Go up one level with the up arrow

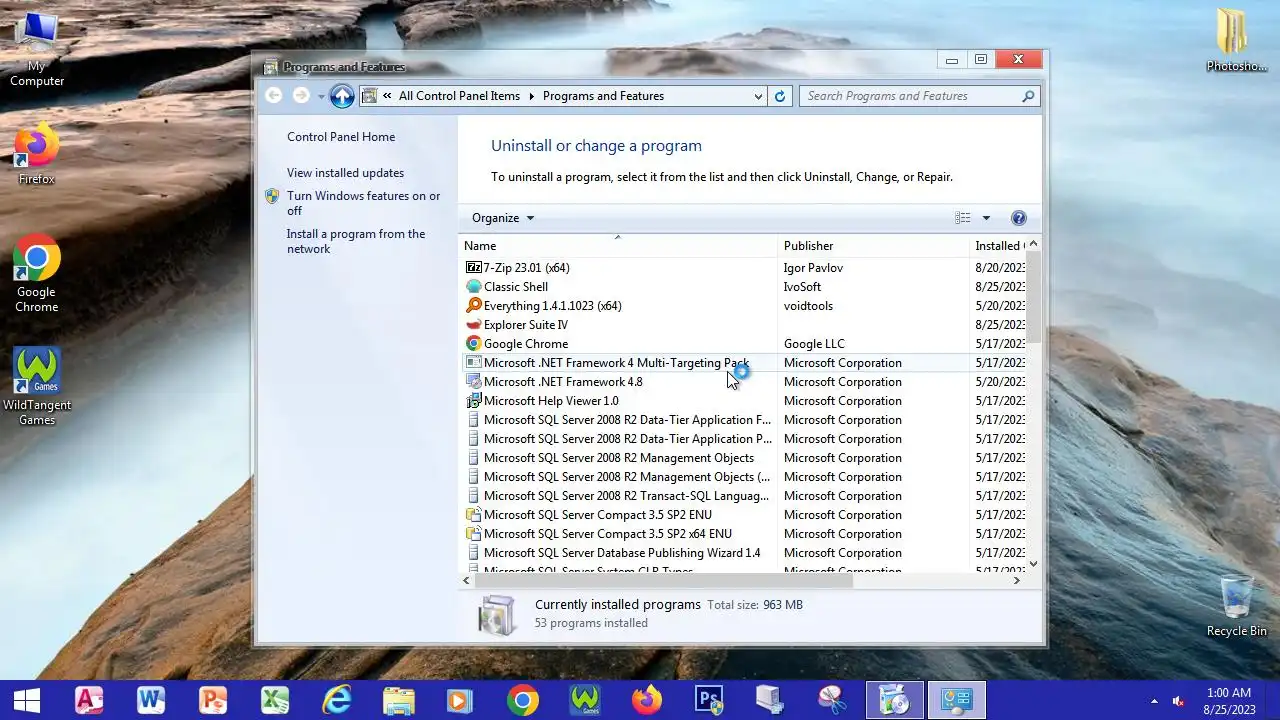342,96
